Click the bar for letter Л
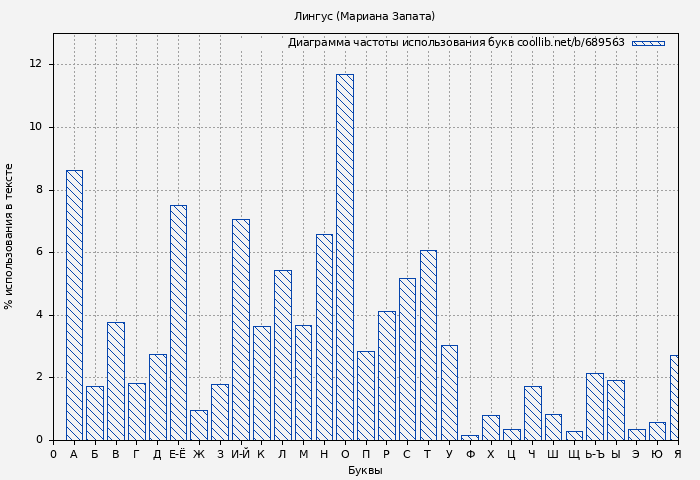Screen dimensions: 700x480 coord(282,355)
